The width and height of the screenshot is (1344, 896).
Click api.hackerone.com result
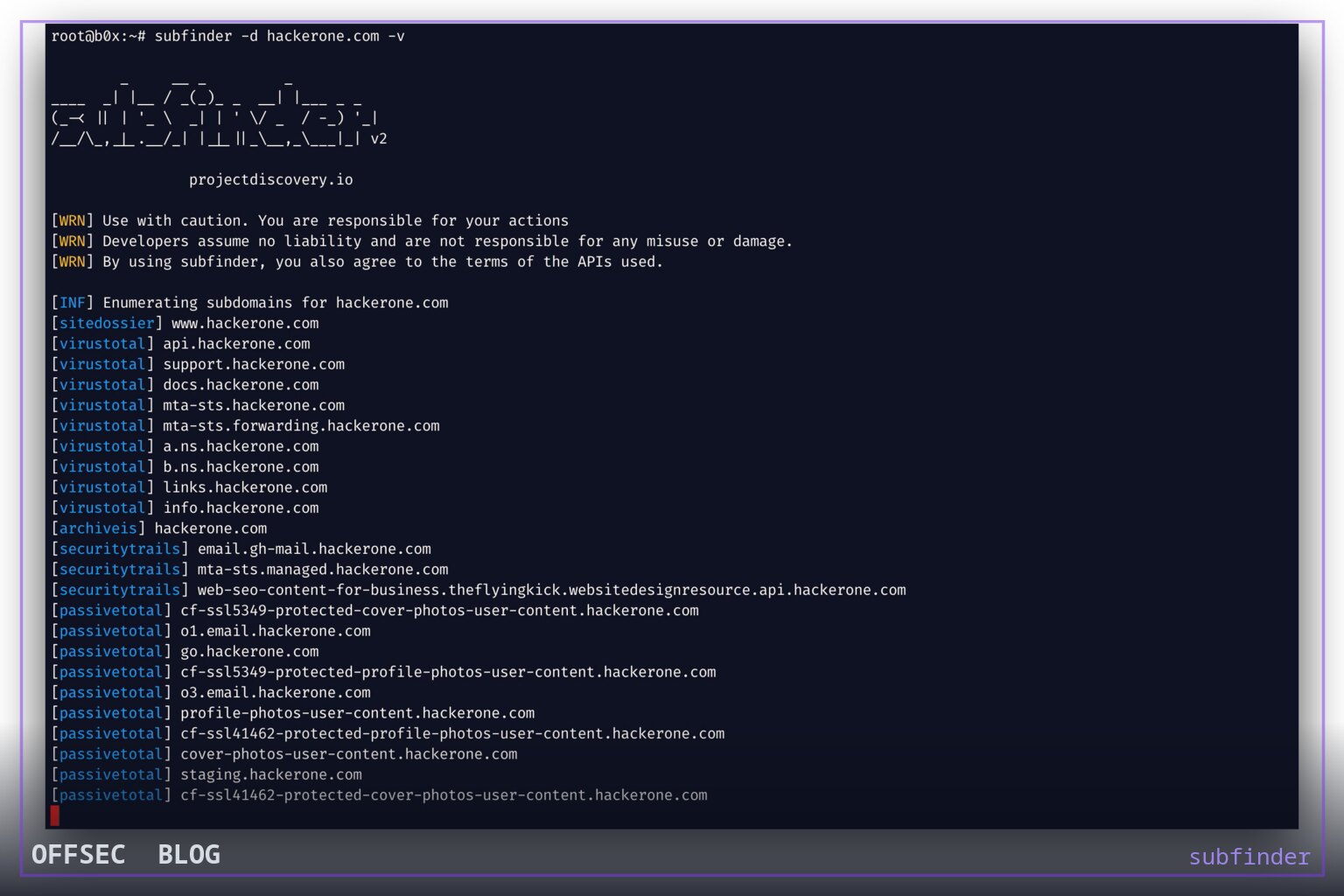coord(236,344)
